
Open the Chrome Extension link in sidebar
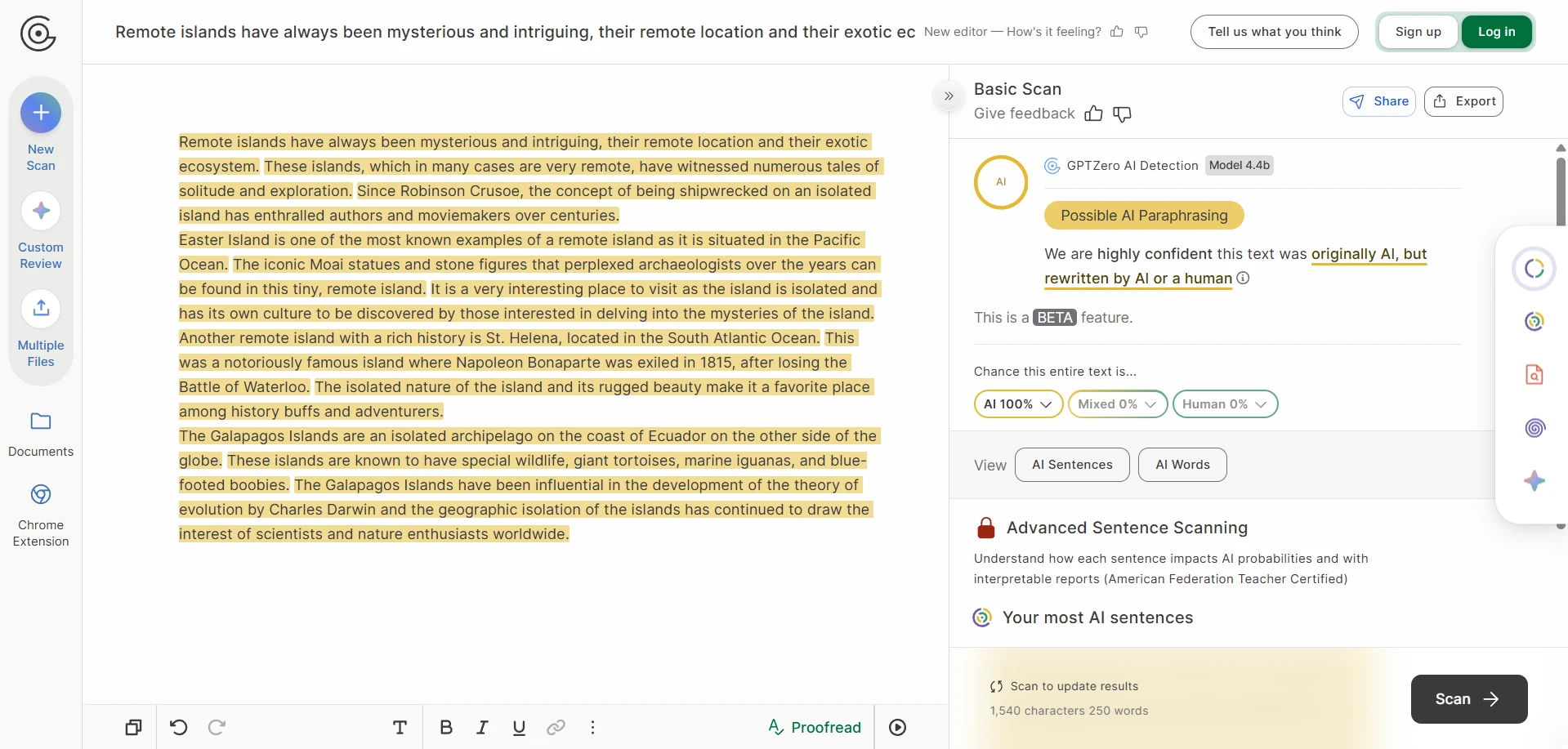(x=41, y=495)
